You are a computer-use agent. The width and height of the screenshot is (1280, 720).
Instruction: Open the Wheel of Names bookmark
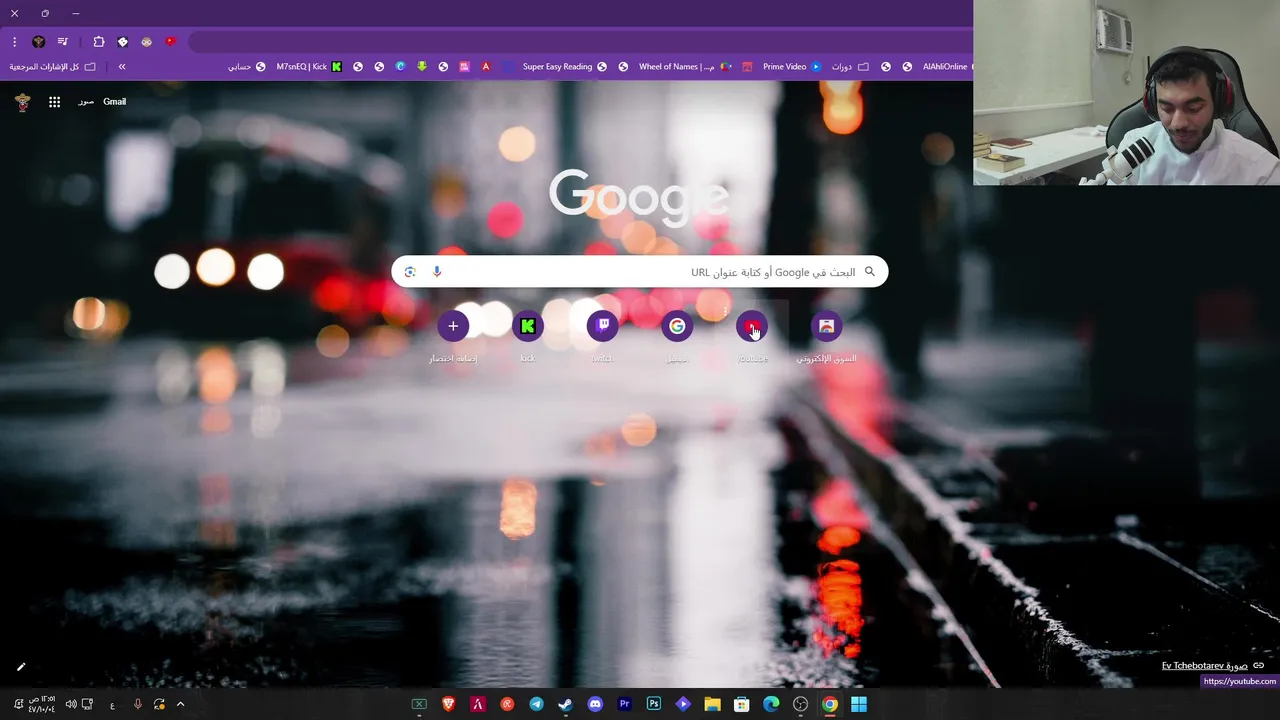click(685, 67)
